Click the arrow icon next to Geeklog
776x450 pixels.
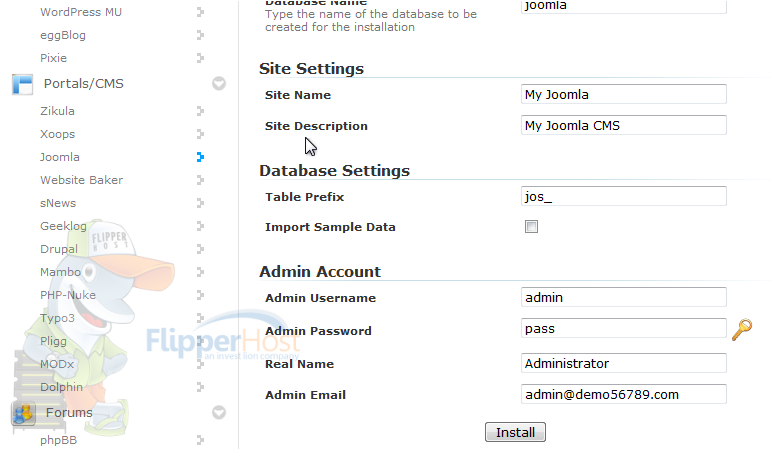[200, 226]
